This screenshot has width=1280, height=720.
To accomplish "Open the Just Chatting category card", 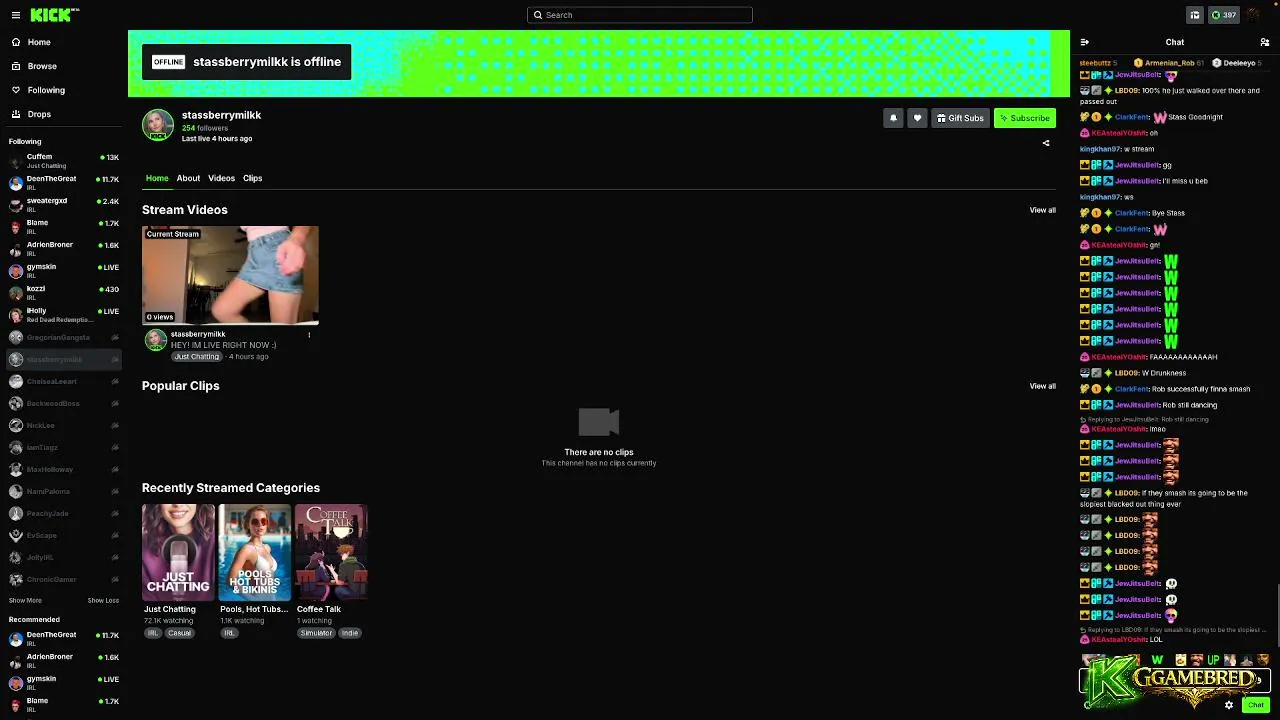I will [178, 552].
